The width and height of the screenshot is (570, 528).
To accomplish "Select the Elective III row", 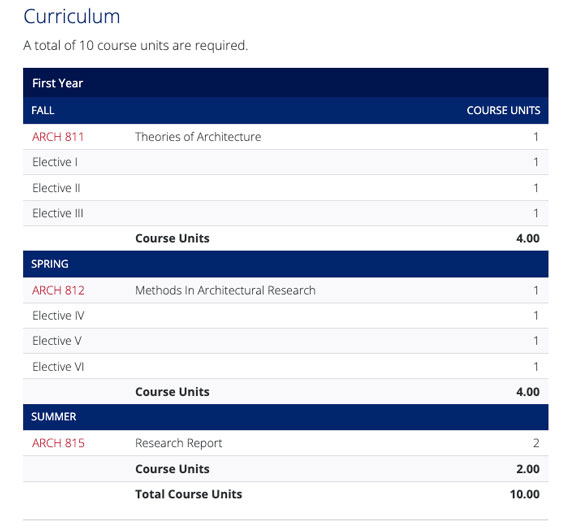I will point(286,213).
